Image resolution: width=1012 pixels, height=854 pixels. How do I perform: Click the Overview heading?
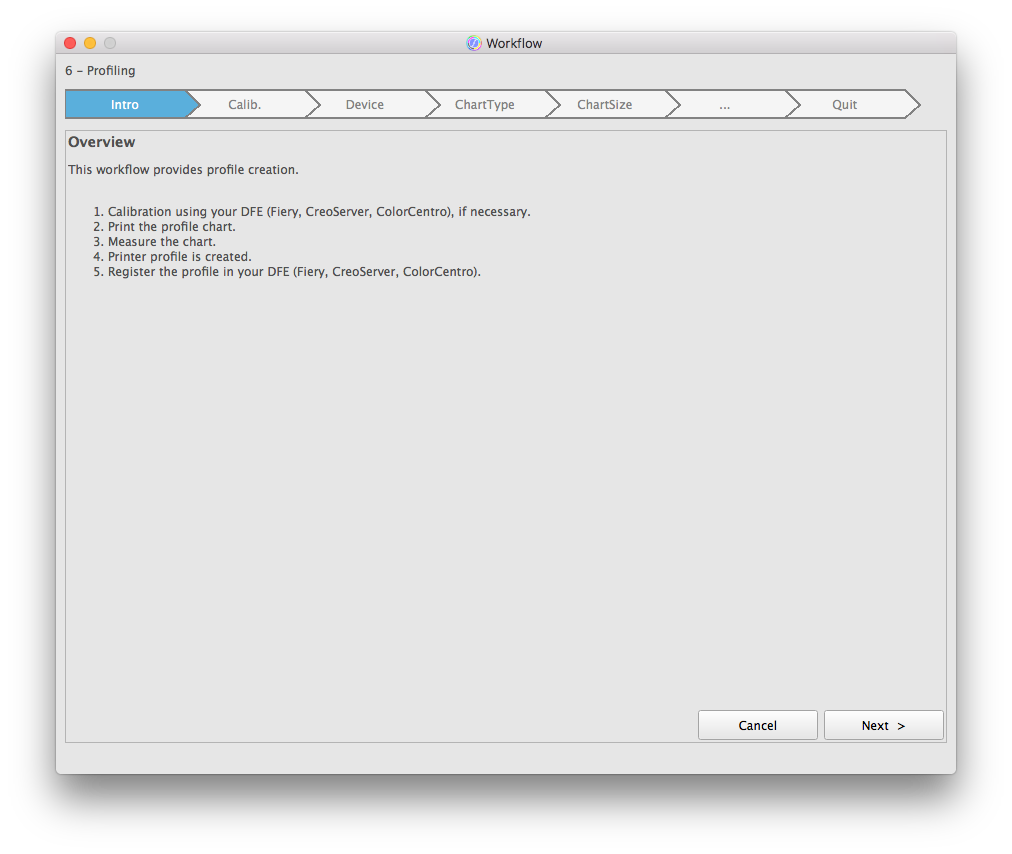tap(102, 142)
